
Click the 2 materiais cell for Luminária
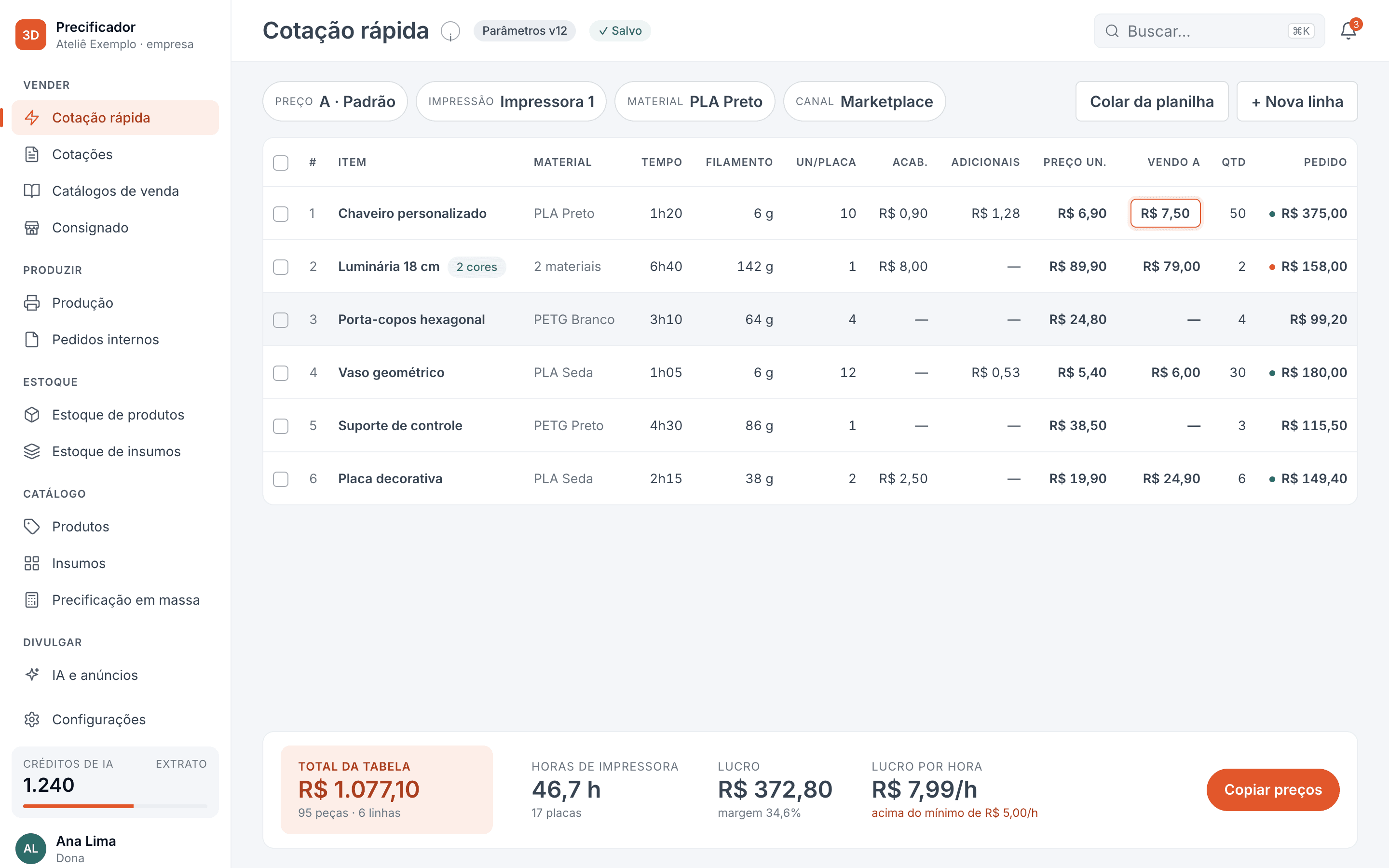(567, 267)
